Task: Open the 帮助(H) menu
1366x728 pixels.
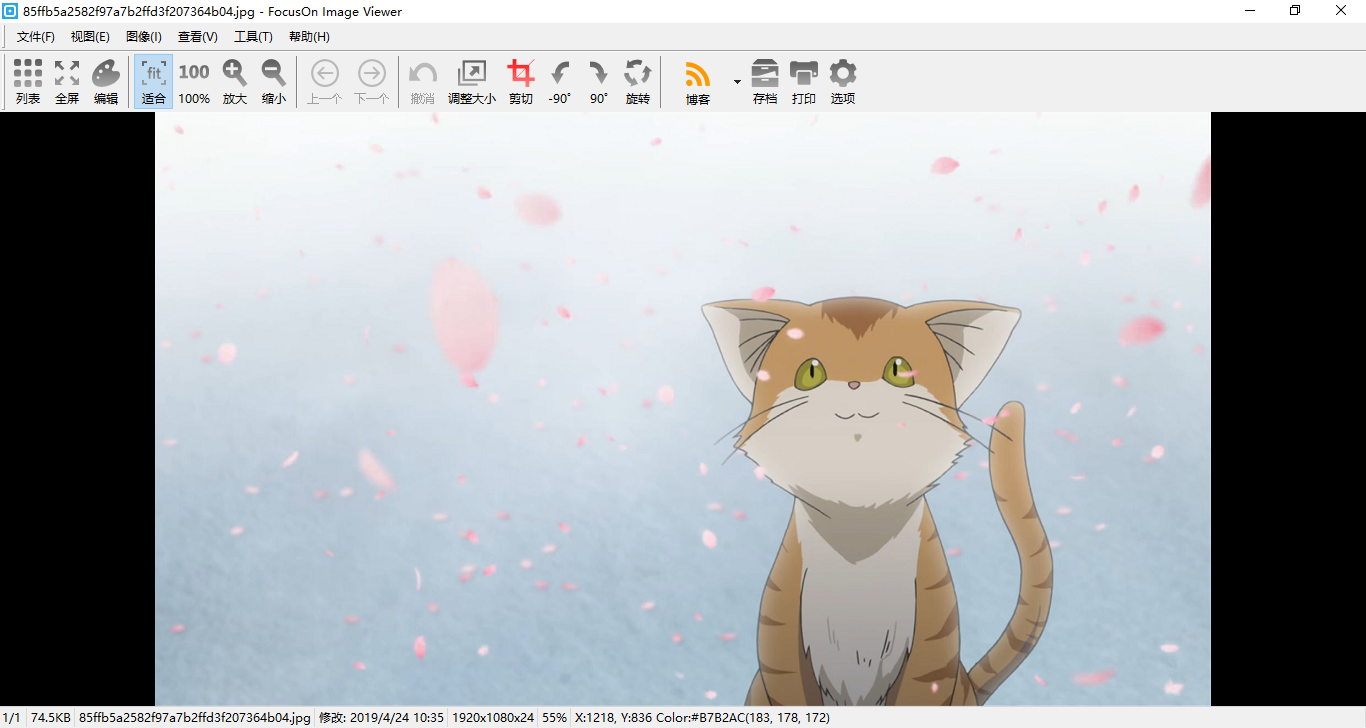Action: 309,37
